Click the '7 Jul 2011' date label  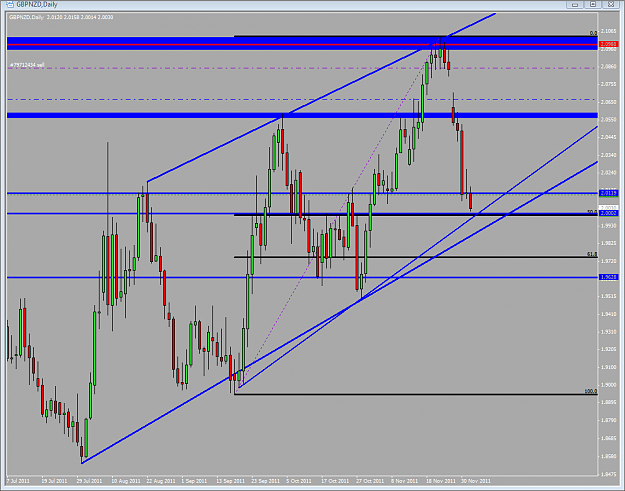coord(18,481)
